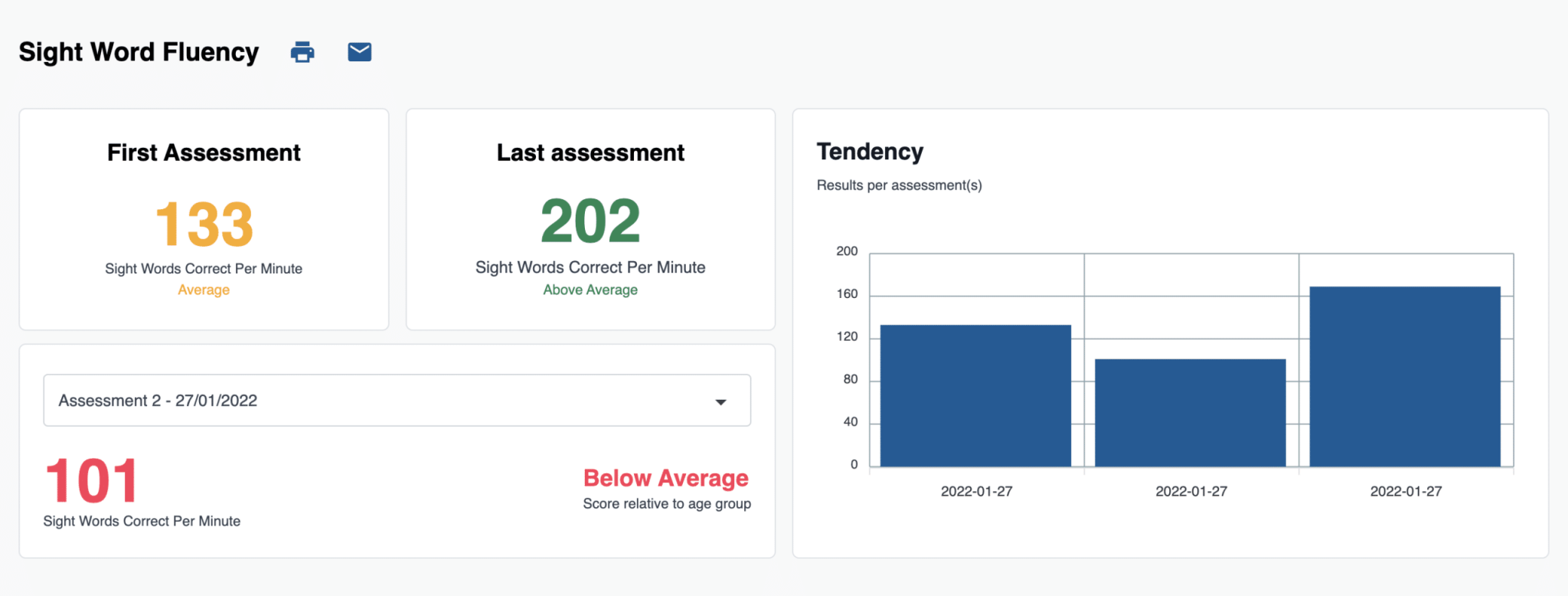
Task: Click the Last assessment heading
Action: click(590, 152)
